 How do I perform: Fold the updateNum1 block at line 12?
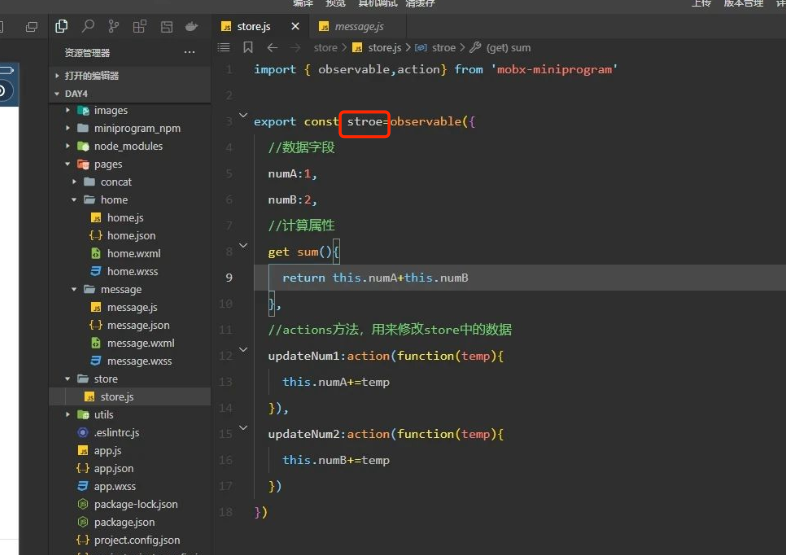[243, 349]
